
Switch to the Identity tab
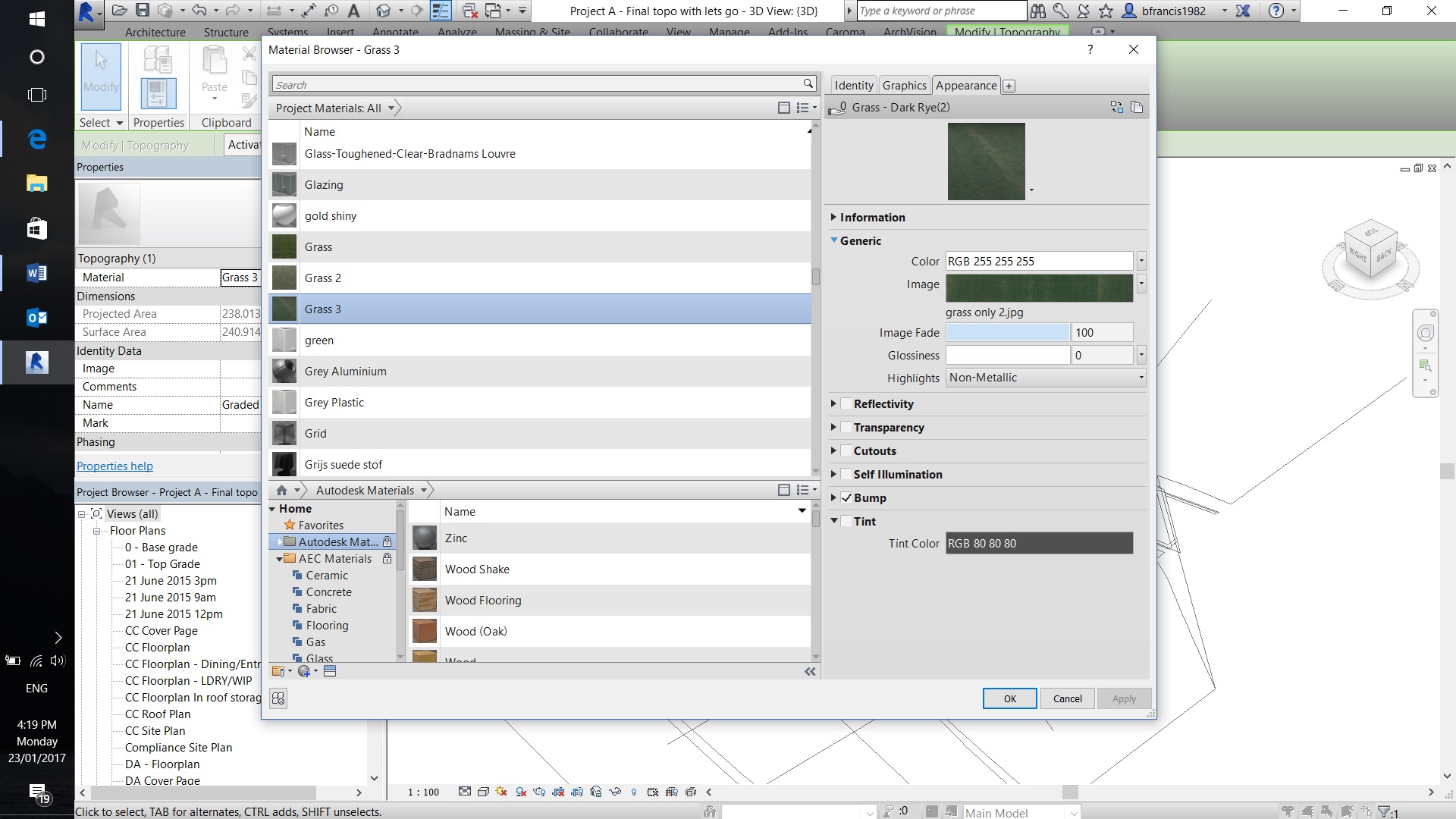click(x=854, y=86)
